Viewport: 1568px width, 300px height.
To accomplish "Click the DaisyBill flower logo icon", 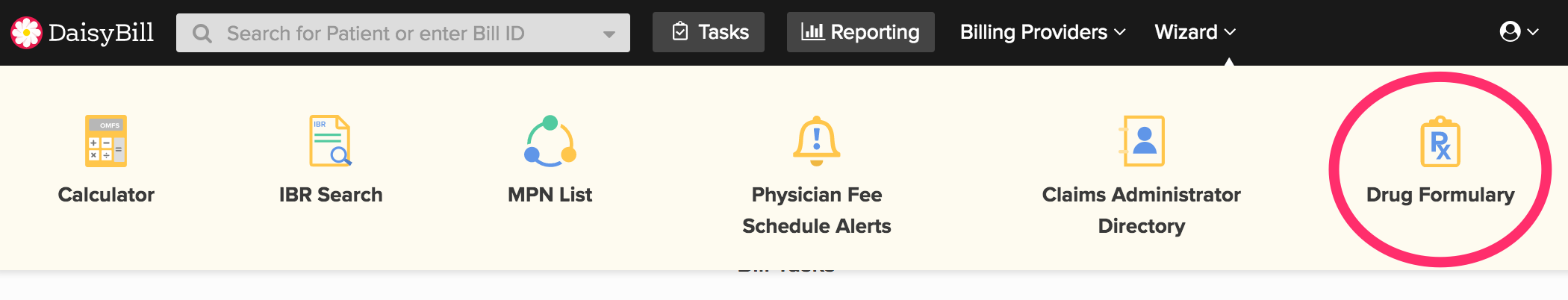I will pyautogui.click(x=26, y=33).
